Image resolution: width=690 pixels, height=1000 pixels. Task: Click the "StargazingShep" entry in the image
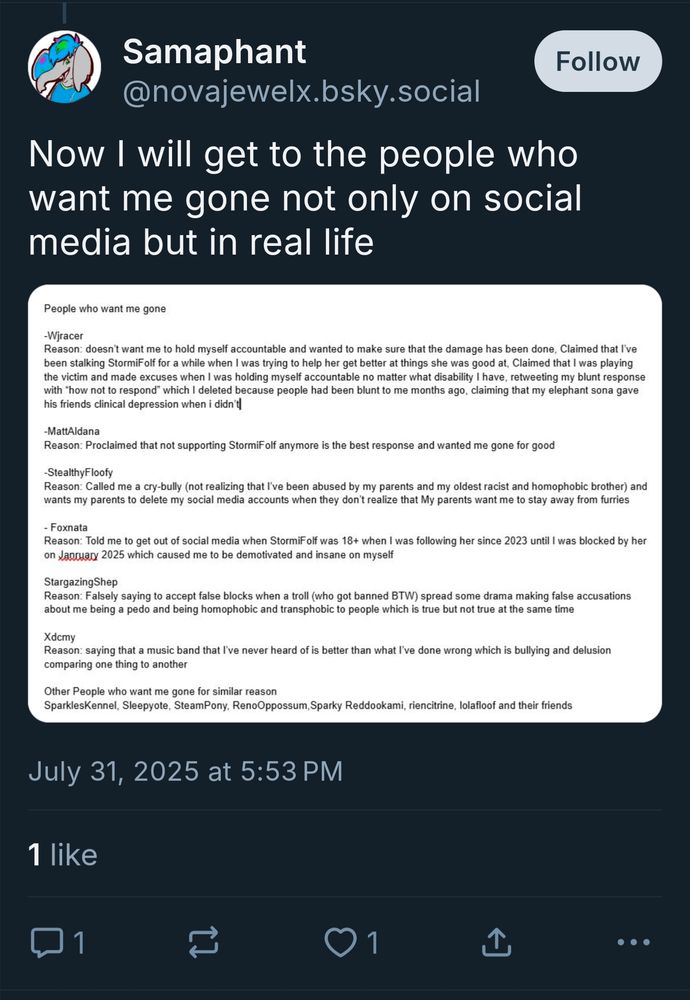(82, 579)
